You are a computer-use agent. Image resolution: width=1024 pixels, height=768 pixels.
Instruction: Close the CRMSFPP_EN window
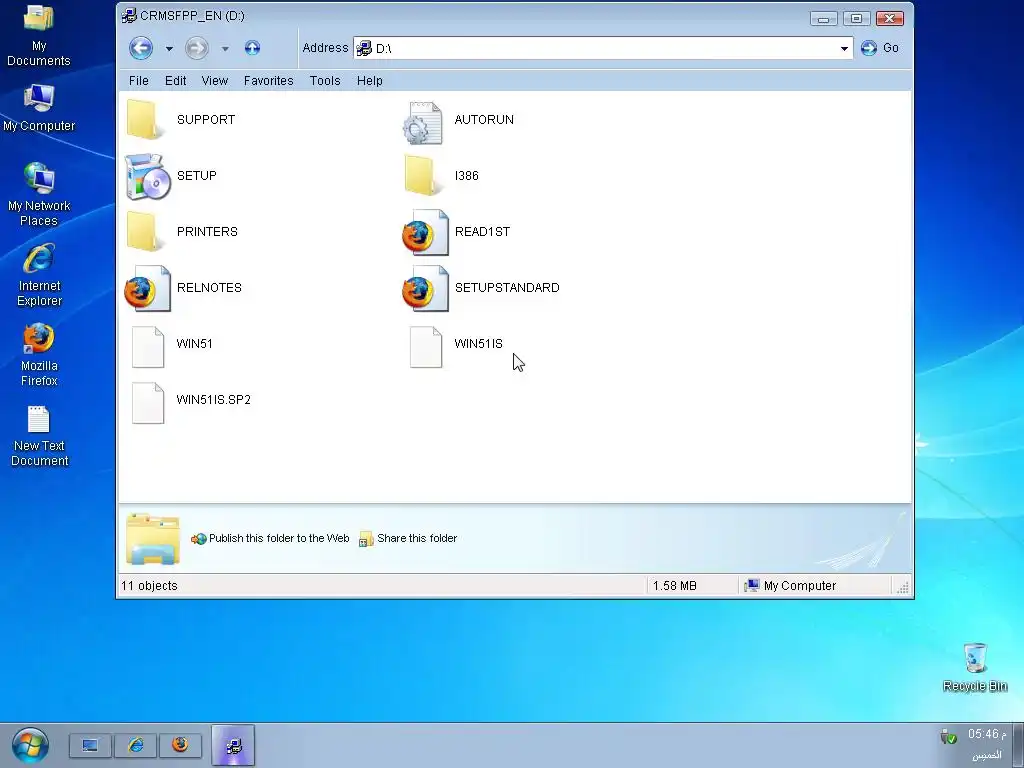click(889, 19)
